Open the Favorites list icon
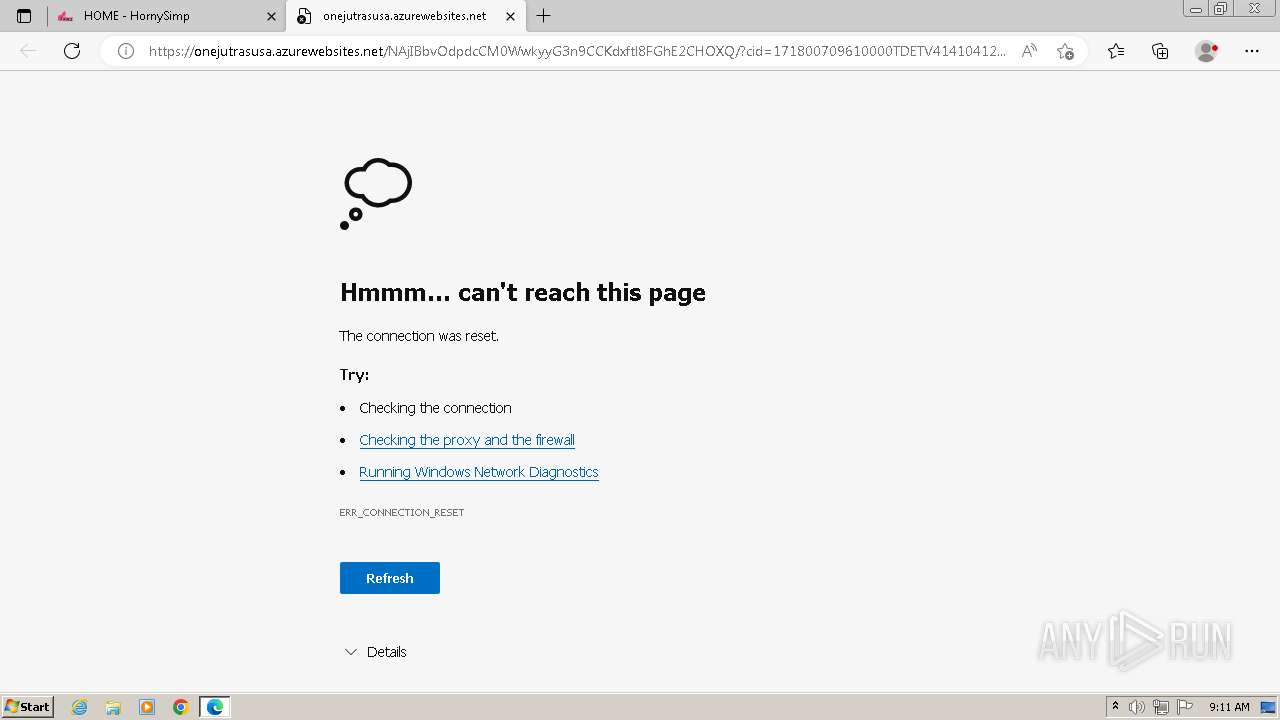Screen dimensions: 1280x720 1116,51
